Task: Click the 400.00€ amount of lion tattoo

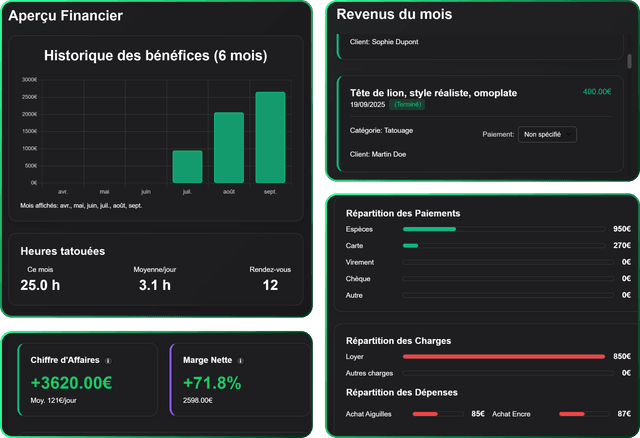Action: point(596,92)
